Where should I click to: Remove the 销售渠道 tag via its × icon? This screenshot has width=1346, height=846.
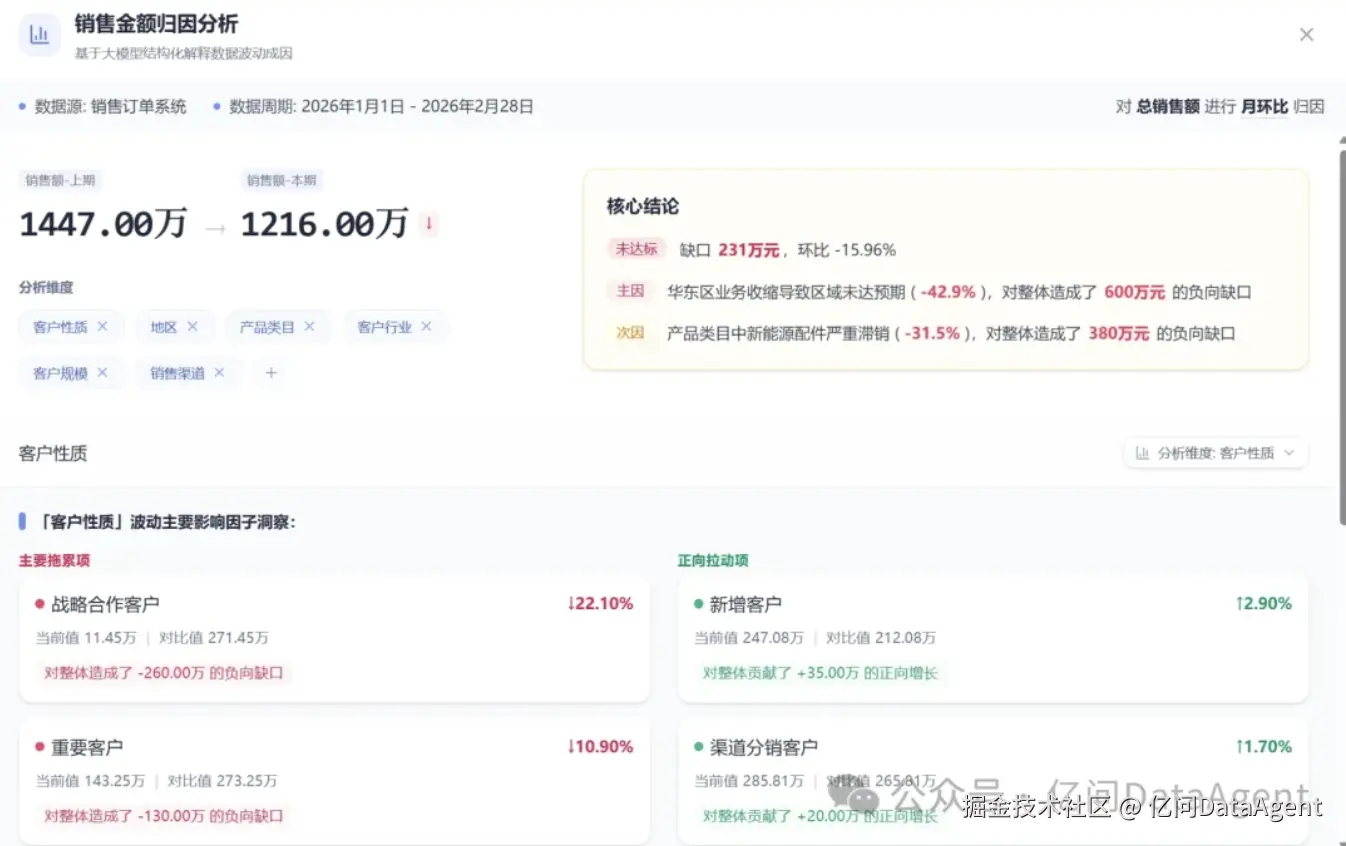219,372
